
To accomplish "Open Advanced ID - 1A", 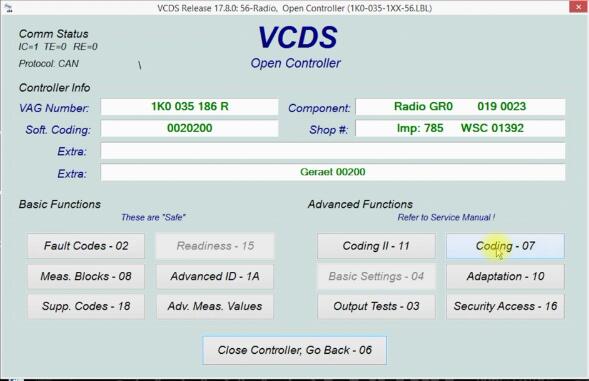I will (x=215, y=277).
